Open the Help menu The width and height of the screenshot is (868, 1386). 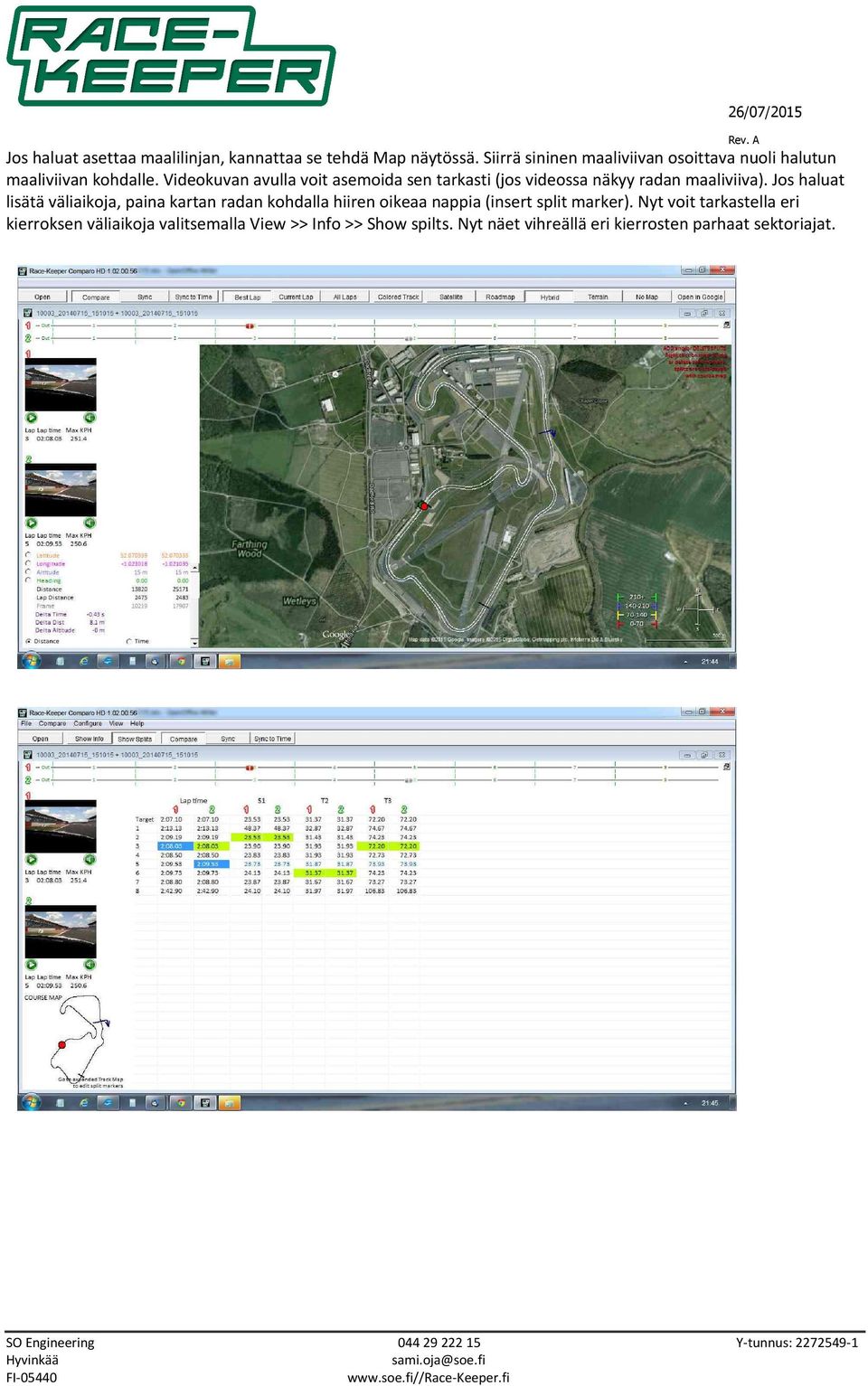click(137, 723)
